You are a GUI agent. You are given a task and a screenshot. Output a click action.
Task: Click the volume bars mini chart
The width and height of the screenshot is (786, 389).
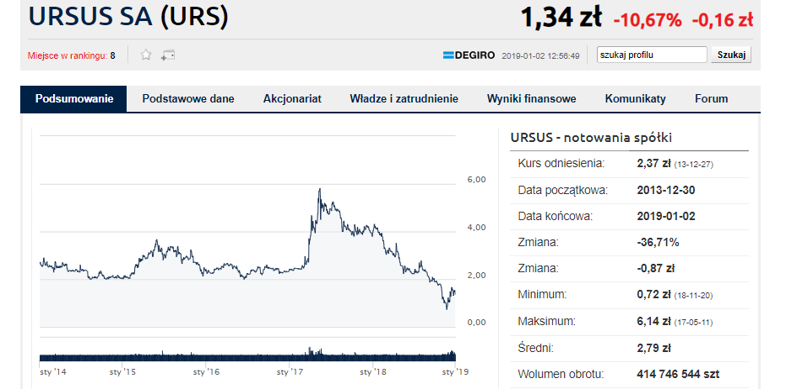coord(248,354)
